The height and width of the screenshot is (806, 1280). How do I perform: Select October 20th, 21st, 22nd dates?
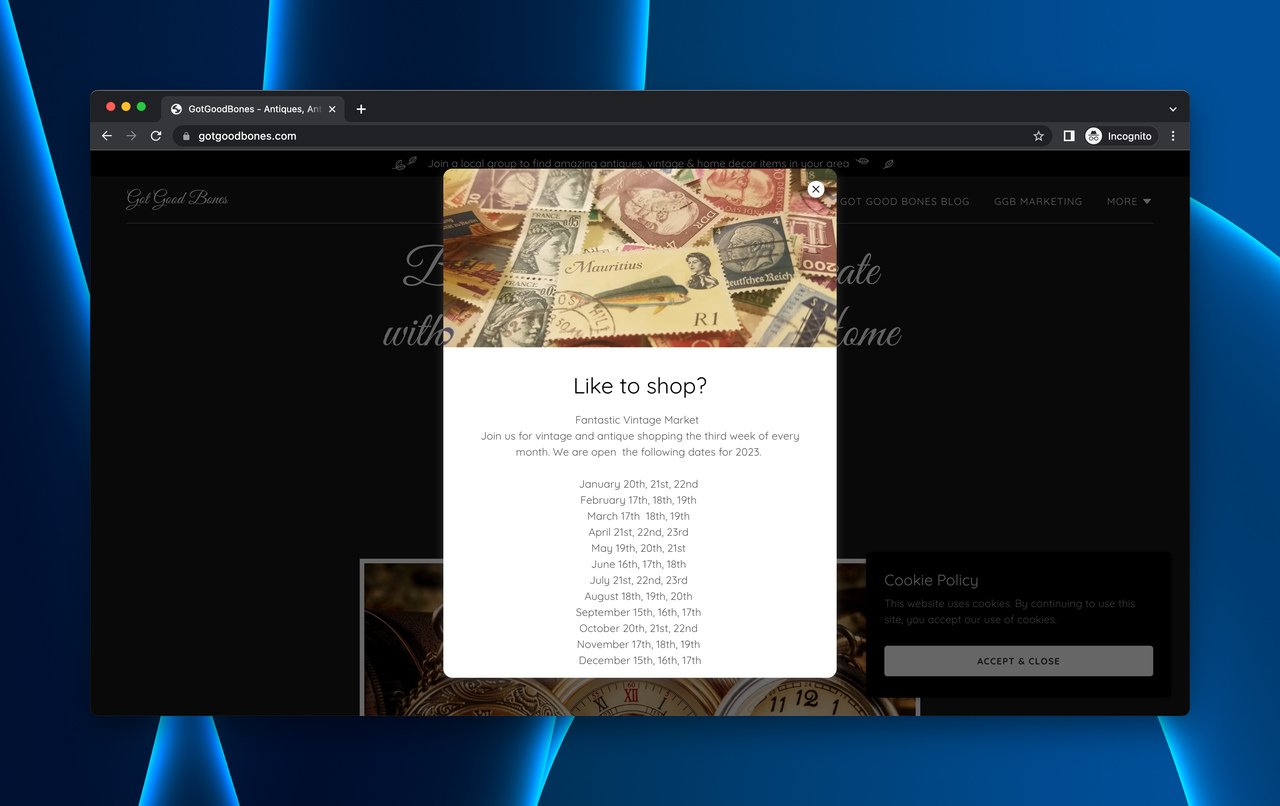coord(638,628)
